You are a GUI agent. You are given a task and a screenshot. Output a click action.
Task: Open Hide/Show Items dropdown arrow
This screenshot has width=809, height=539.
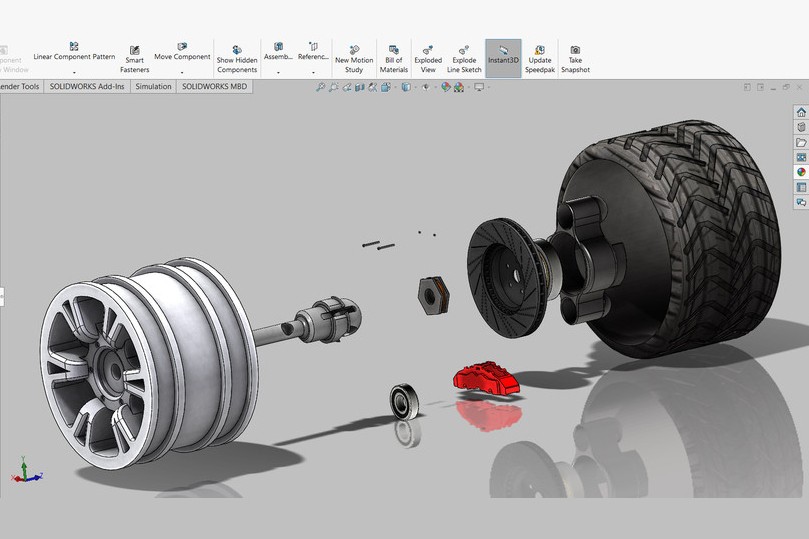click(435, 87)
